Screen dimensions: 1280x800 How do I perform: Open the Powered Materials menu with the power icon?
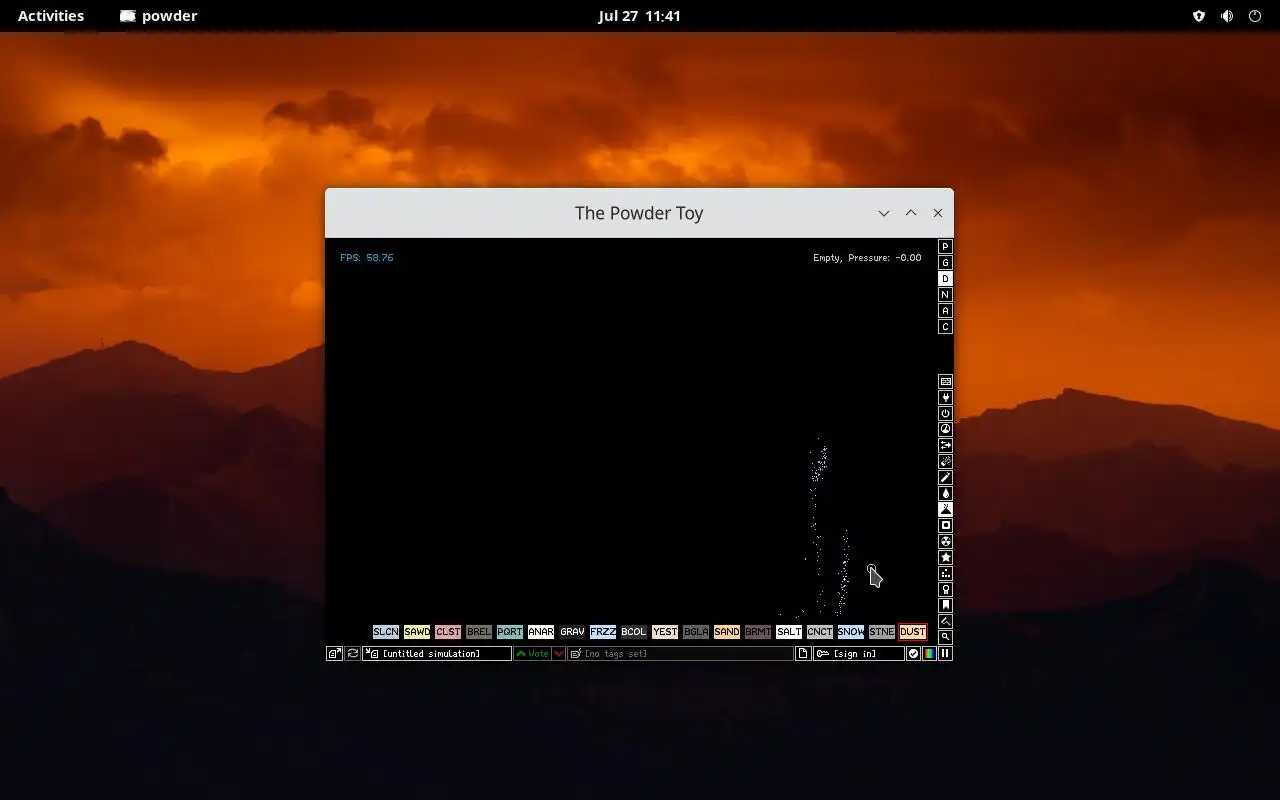tap(945, 414)
